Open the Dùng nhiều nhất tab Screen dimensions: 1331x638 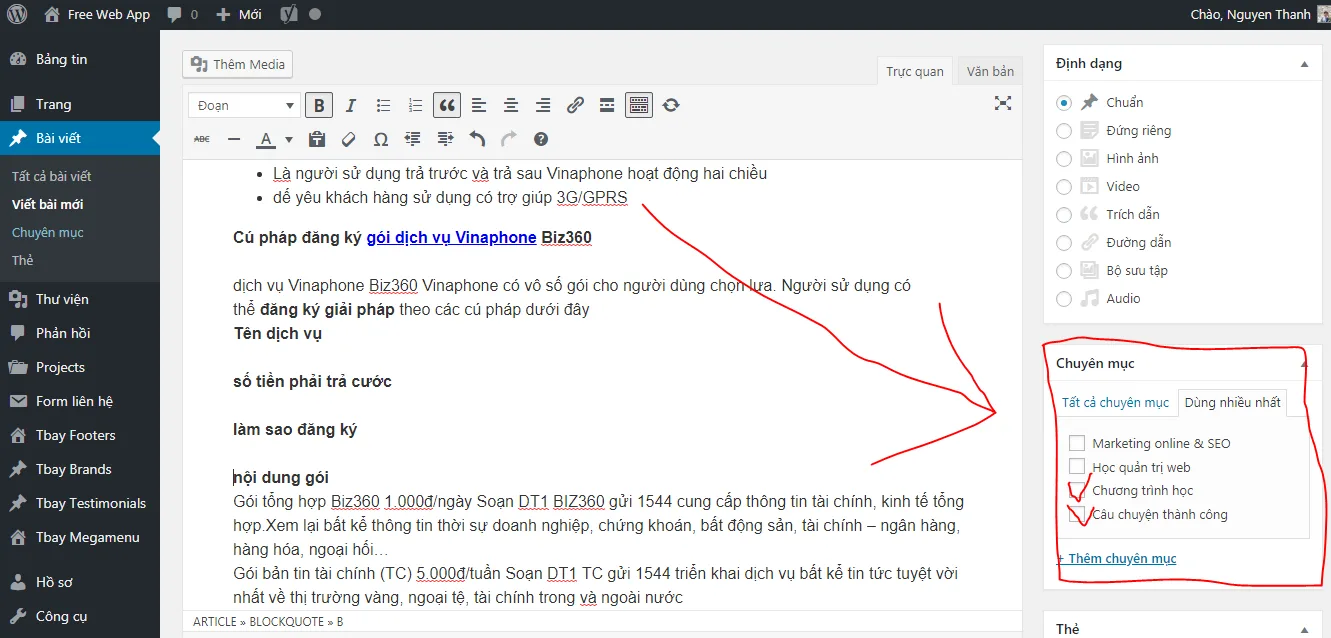pyautogui.click(x=1232, y=403)
